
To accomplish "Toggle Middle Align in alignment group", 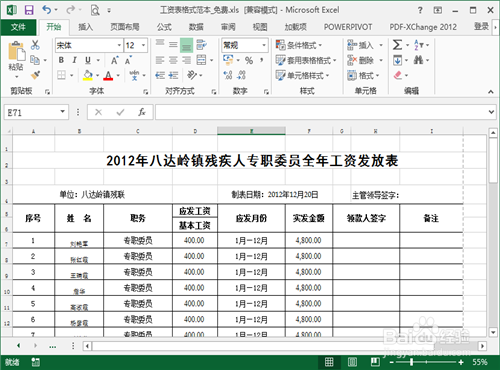I will point(173,45).
